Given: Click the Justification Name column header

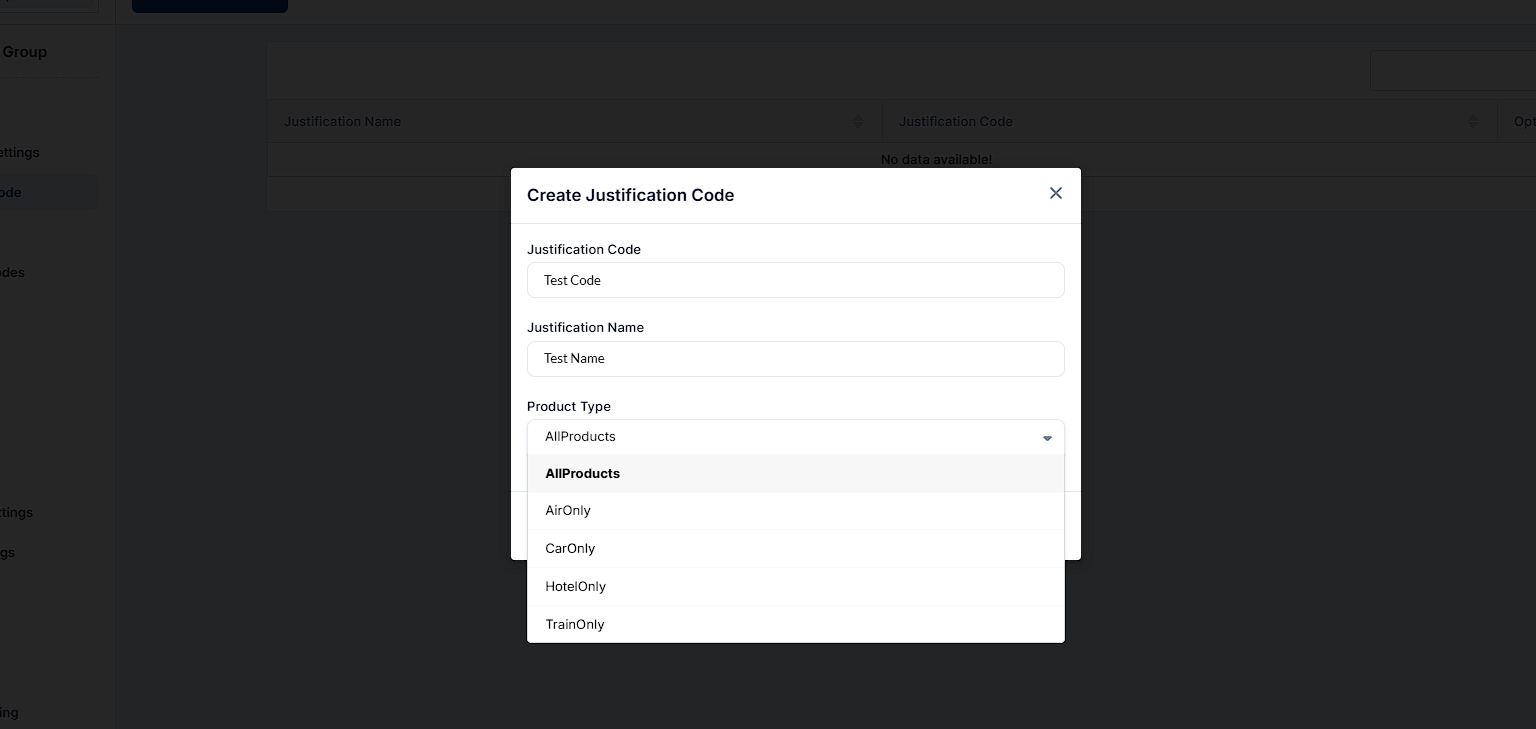Looking at the screenshot, I should [x=574, y=121].
